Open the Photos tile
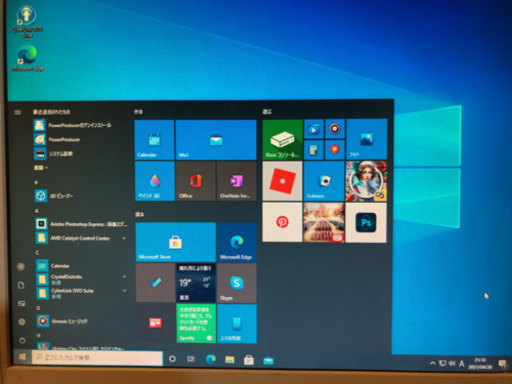The image size is (512, 384). click(x=367, y=139)
